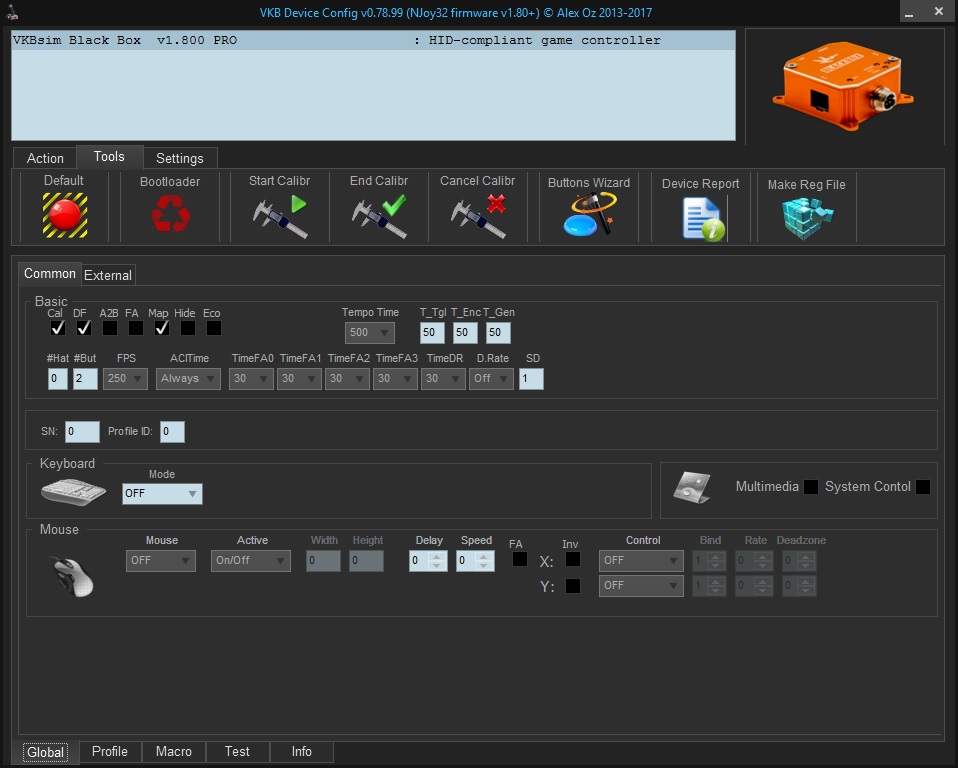This screenshot has width=958, height=768.
Task: Uncheck the Map checkbox
Action: [x=162, y=328]
